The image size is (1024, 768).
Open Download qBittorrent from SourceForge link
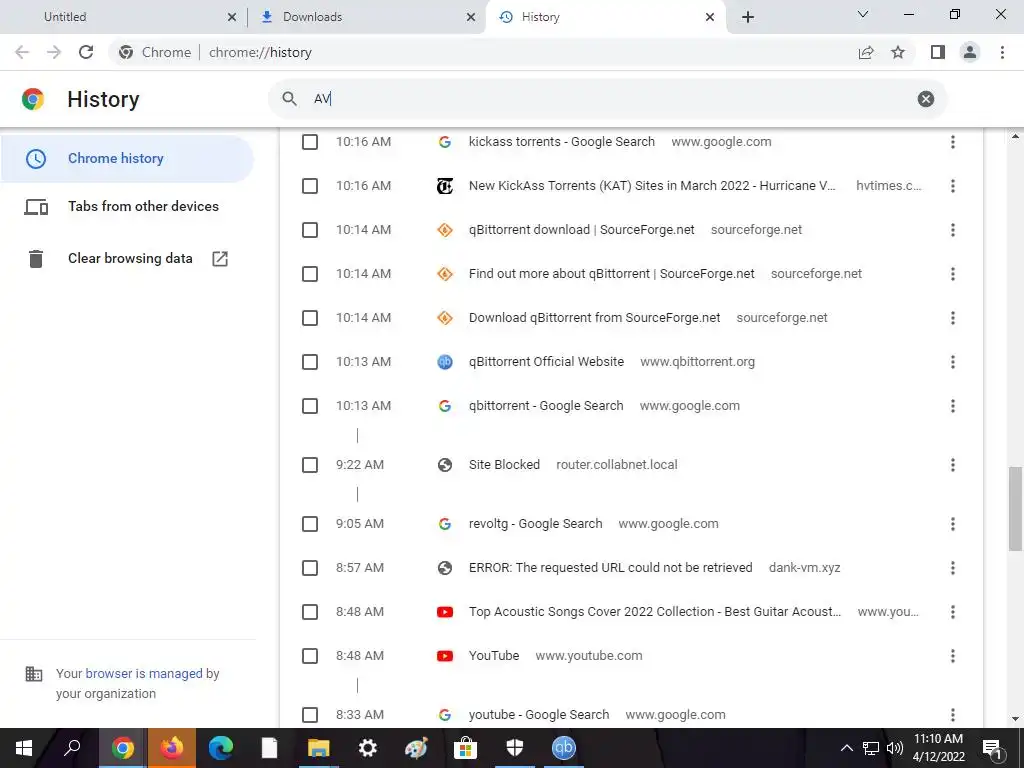tap(594, 318)
